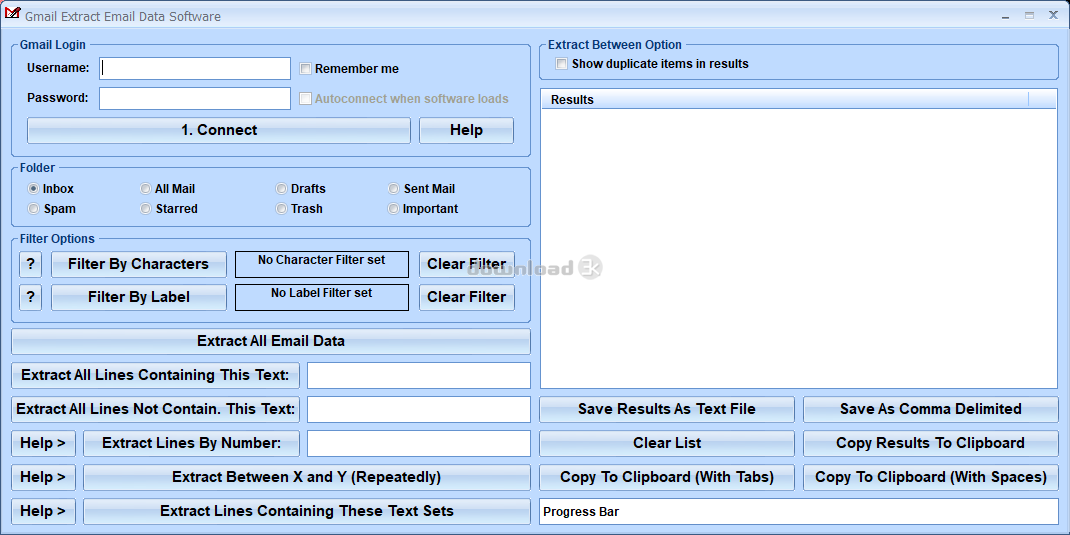Click Extract Lines By Number button
Image resolution: width=1070 pixels, height=535 pixels.
(191, 443)
